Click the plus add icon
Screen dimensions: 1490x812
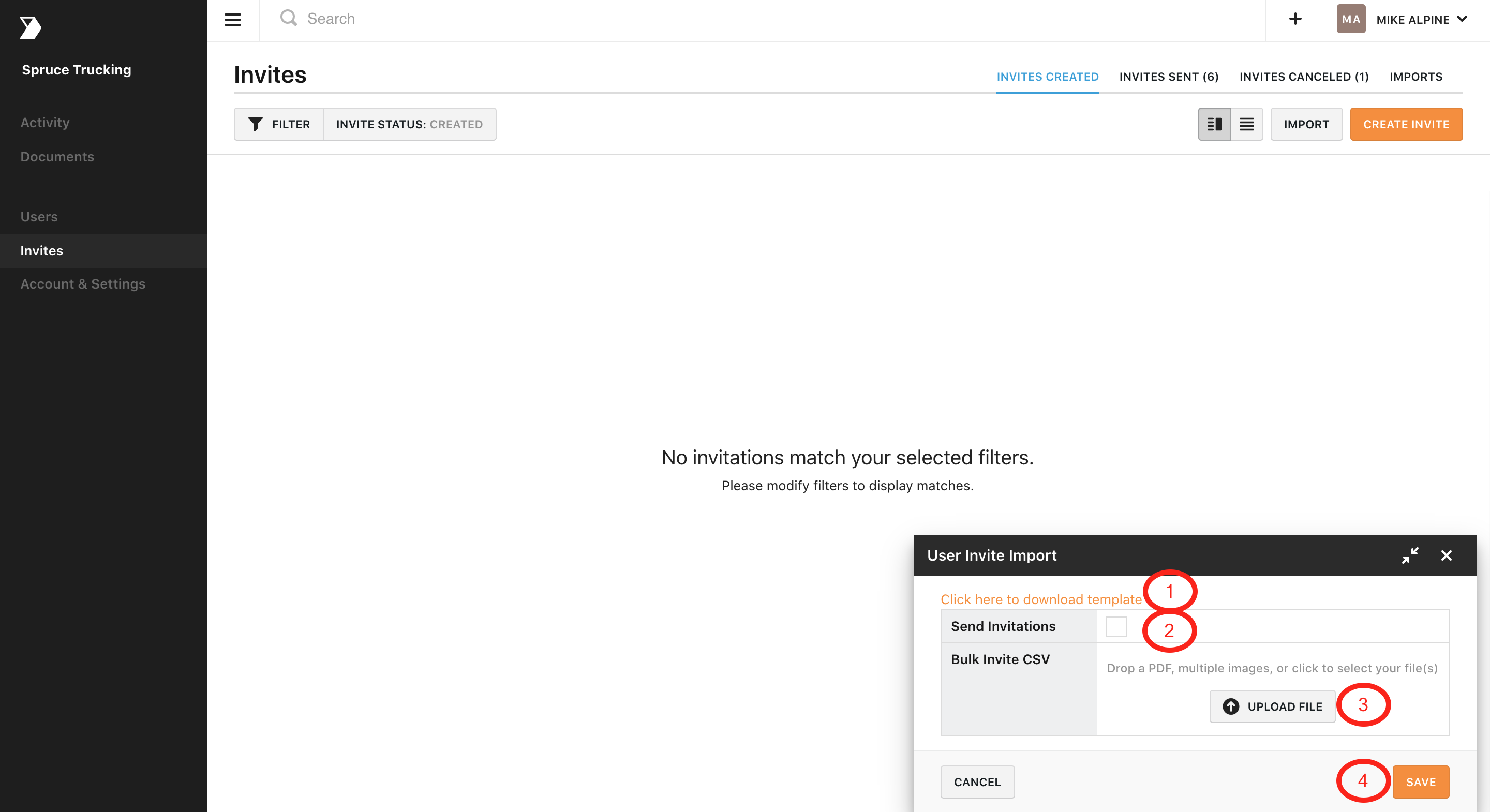1295,19
